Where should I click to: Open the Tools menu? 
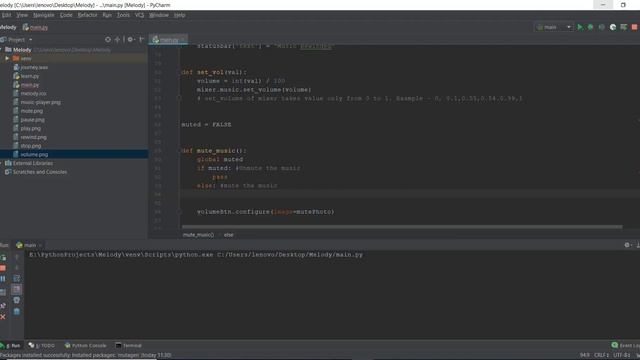[123, 15]
